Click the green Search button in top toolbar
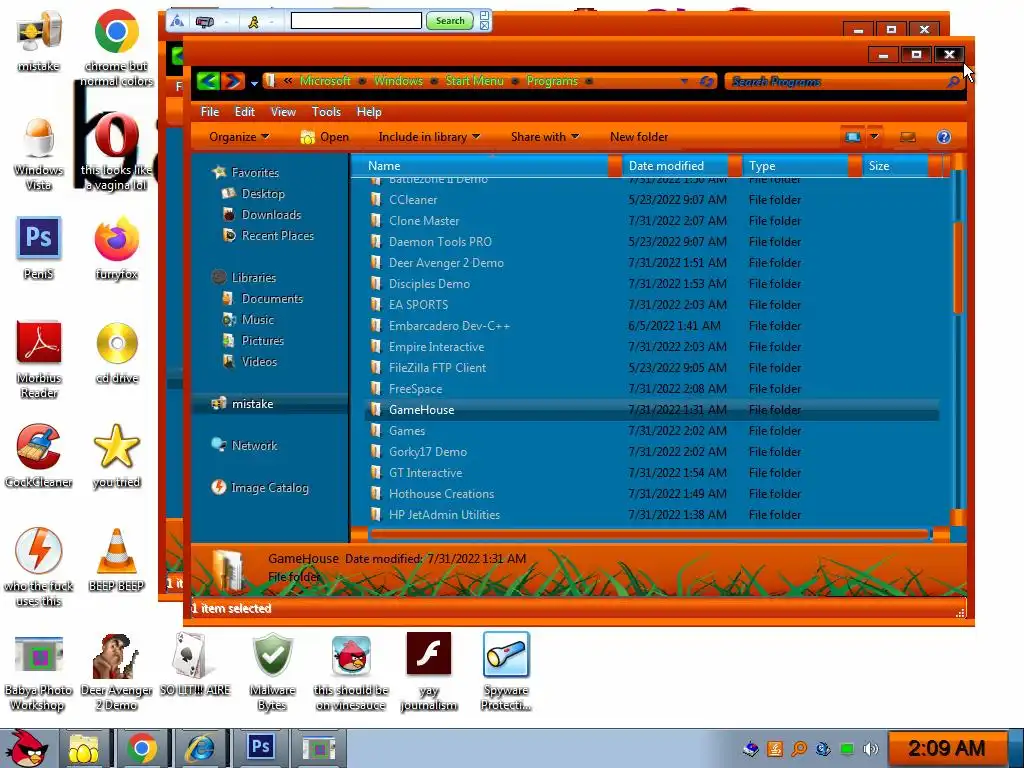The height and width of the screenshot is (768, 1024). coord(450,21)
